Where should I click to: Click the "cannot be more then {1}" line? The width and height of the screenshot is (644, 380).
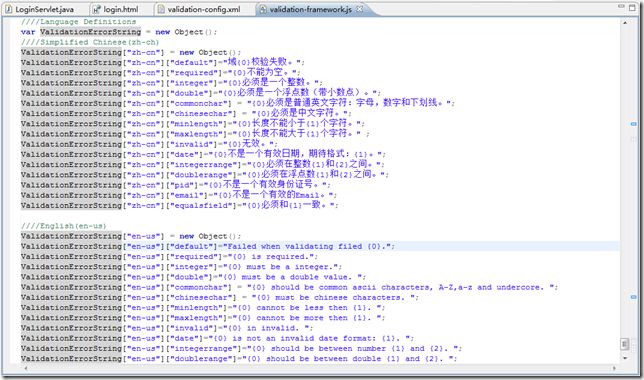point(203,318)
